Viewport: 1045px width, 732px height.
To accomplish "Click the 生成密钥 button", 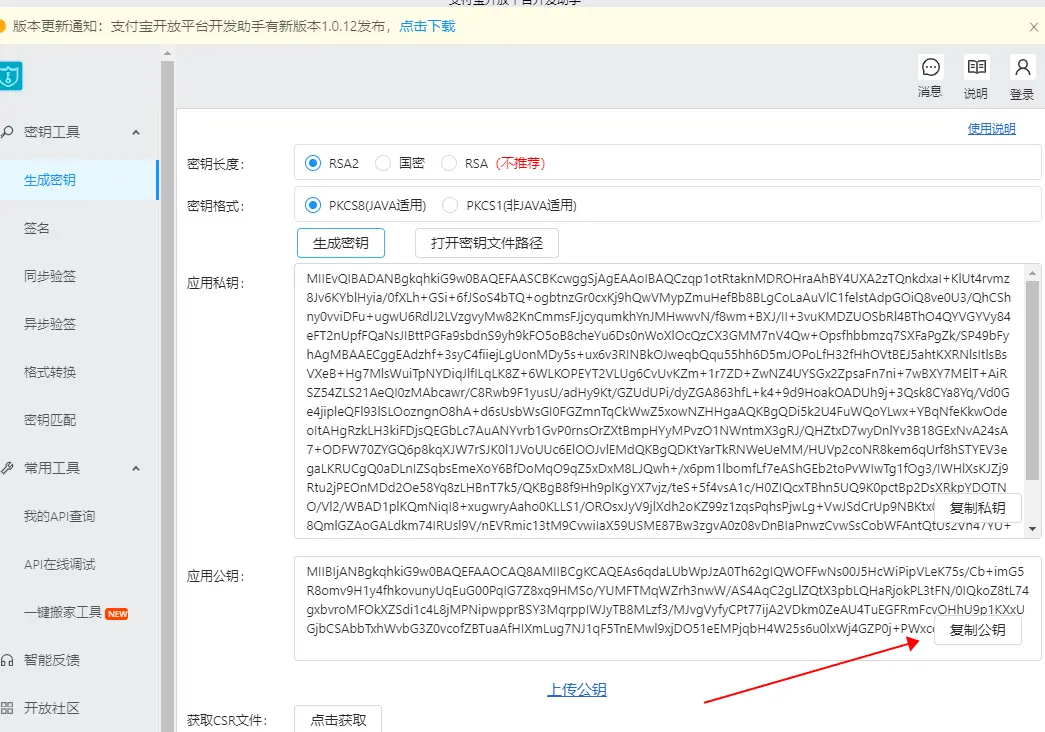I will [x=341, y=243].
